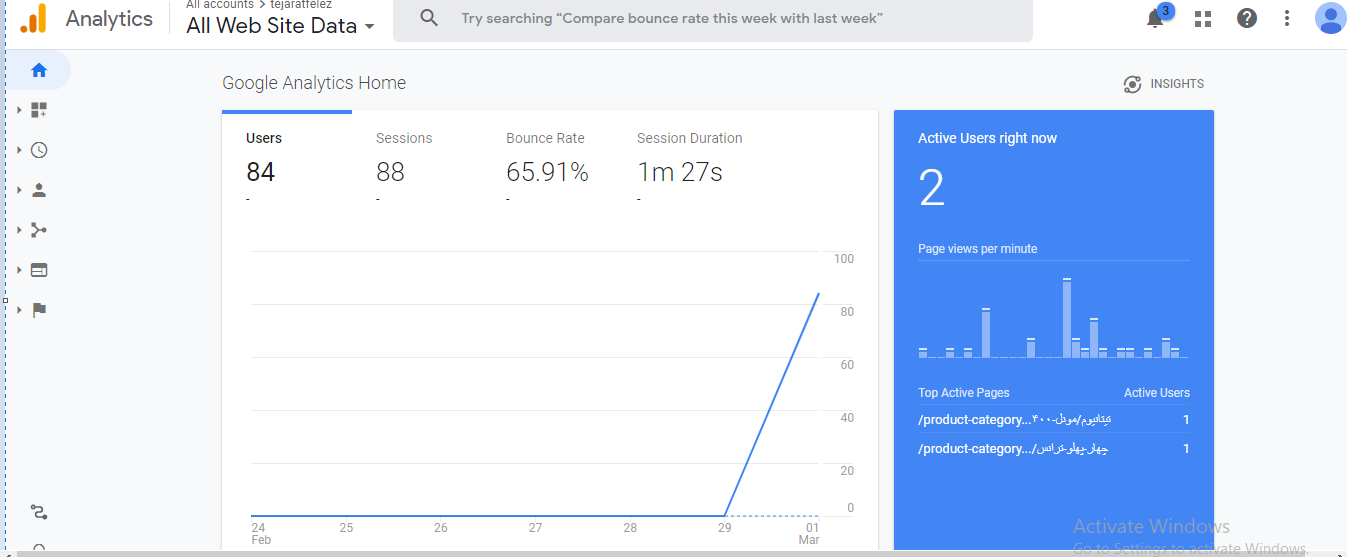The image size is (1347, 557).
Task: Expand the Customization section arrow
Action: [x=19, y=110]
